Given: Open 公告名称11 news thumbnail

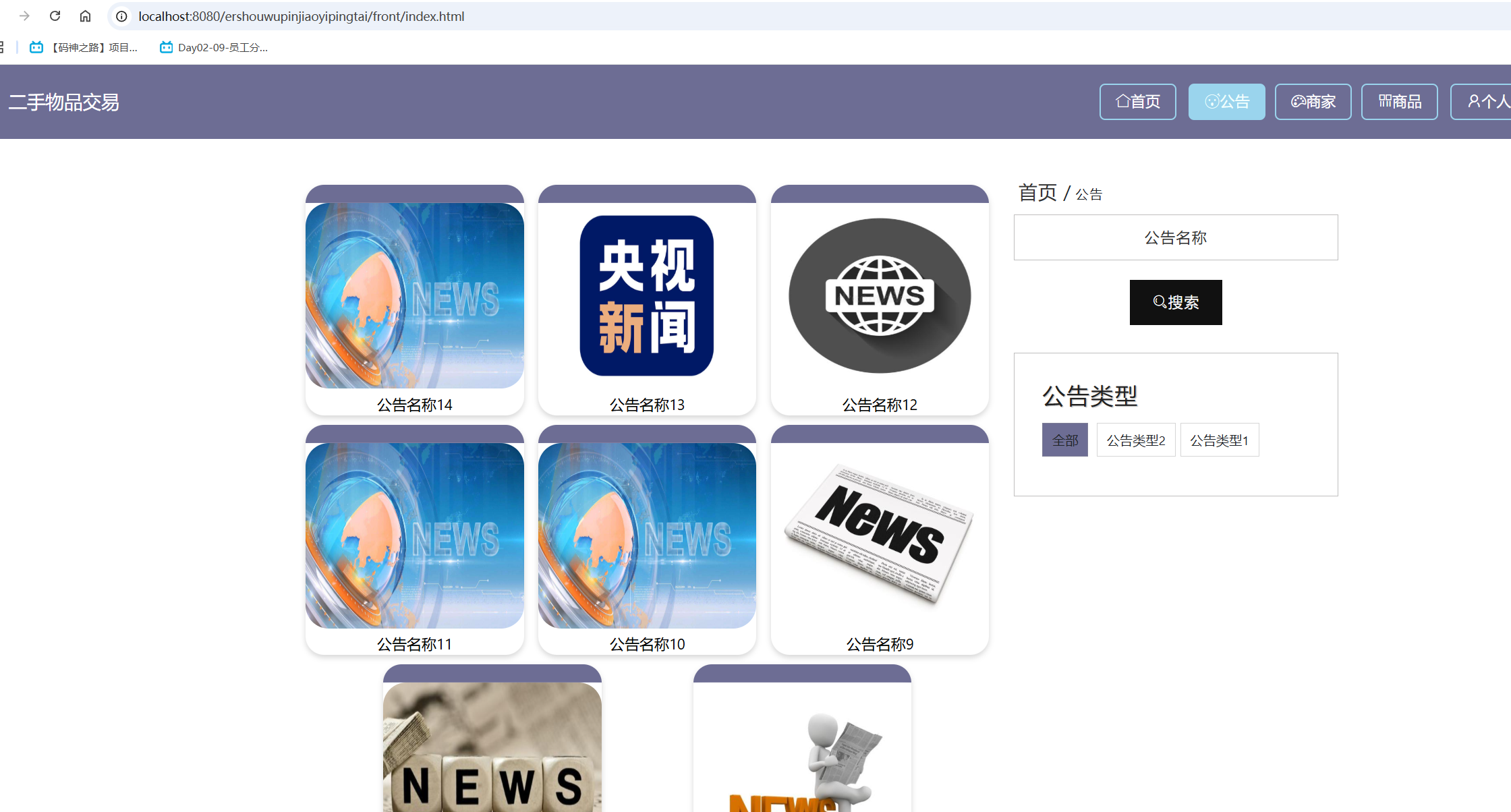Looking at the screenshot, I should pos(414,535).
